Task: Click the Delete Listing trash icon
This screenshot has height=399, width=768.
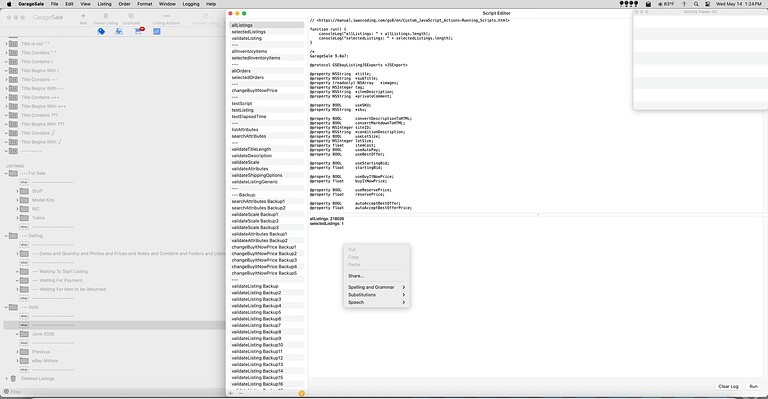Action: click(x=105, y=16)
